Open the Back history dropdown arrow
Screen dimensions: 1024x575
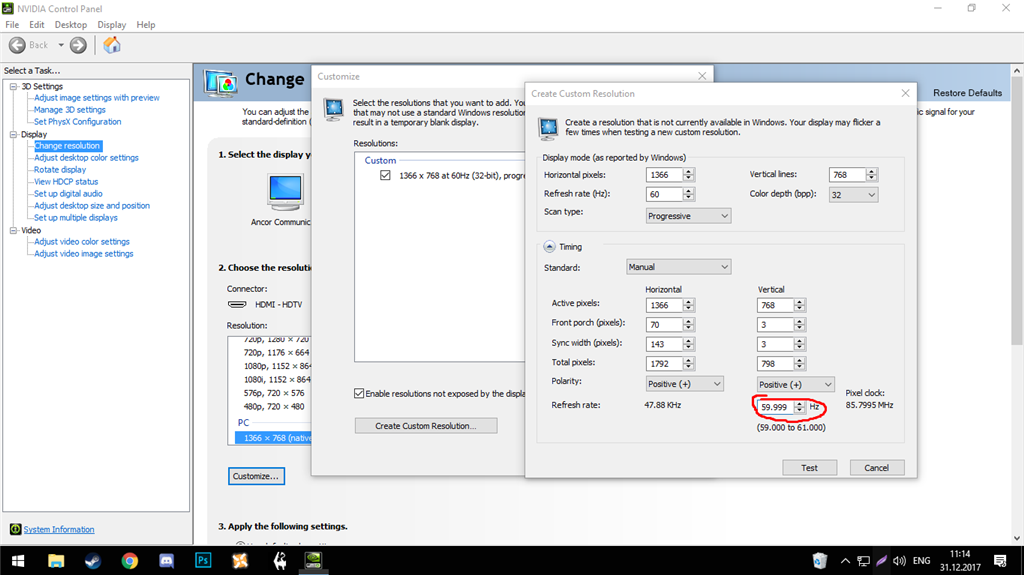click(61, 45)
